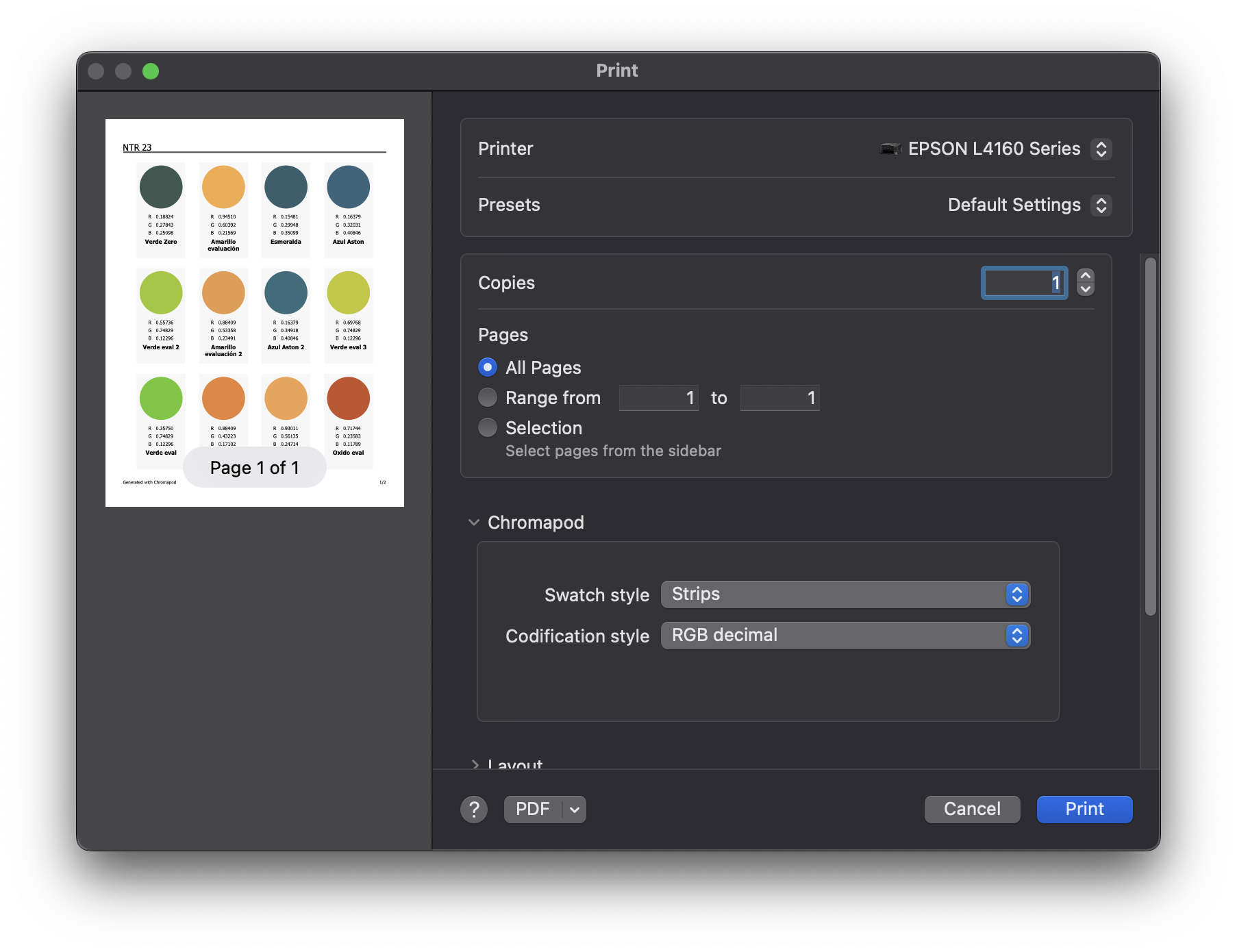Open the Codification style dropdown

(x=845, y=636)
